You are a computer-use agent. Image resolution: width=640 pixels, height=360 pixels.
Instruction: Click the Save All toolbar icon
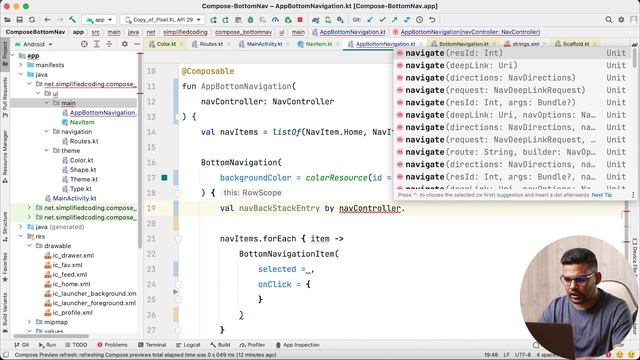tap(19, 20)
